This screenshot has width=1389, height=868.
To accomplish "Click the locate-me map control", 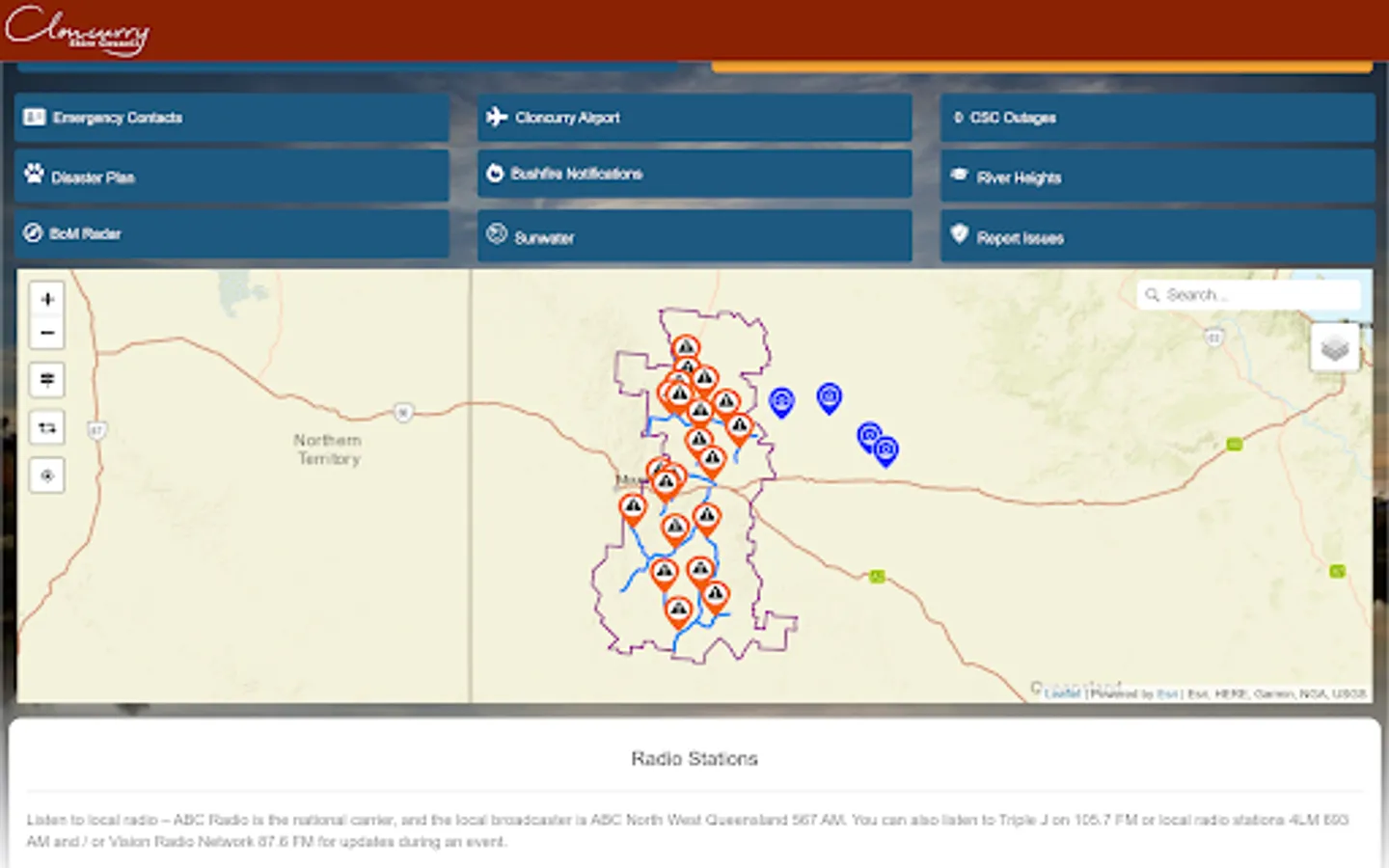I will (x=47, y=475).
